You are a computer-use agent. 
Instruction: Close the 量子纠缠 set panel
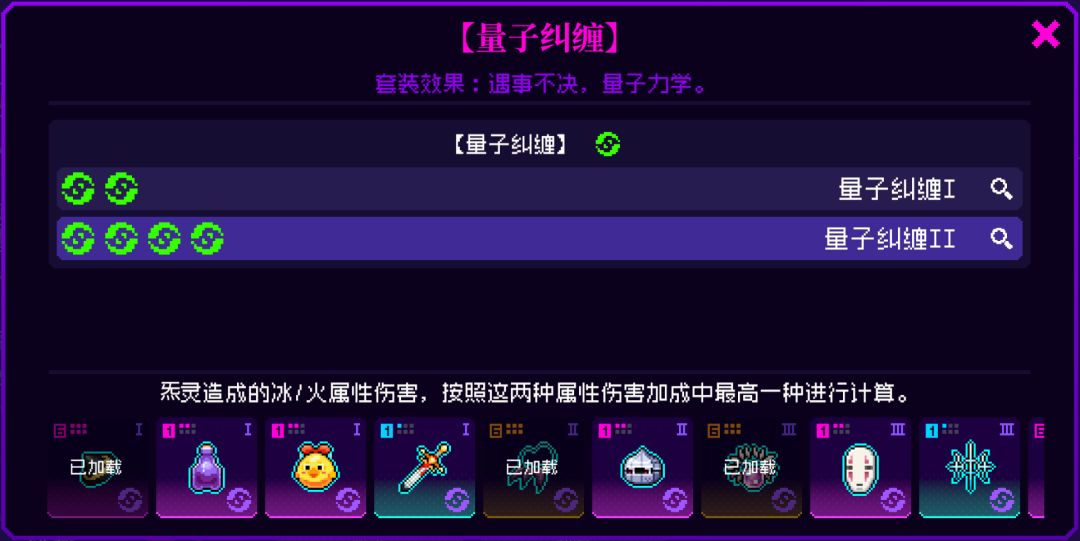pyautogui.click(x=1045, y=34)
